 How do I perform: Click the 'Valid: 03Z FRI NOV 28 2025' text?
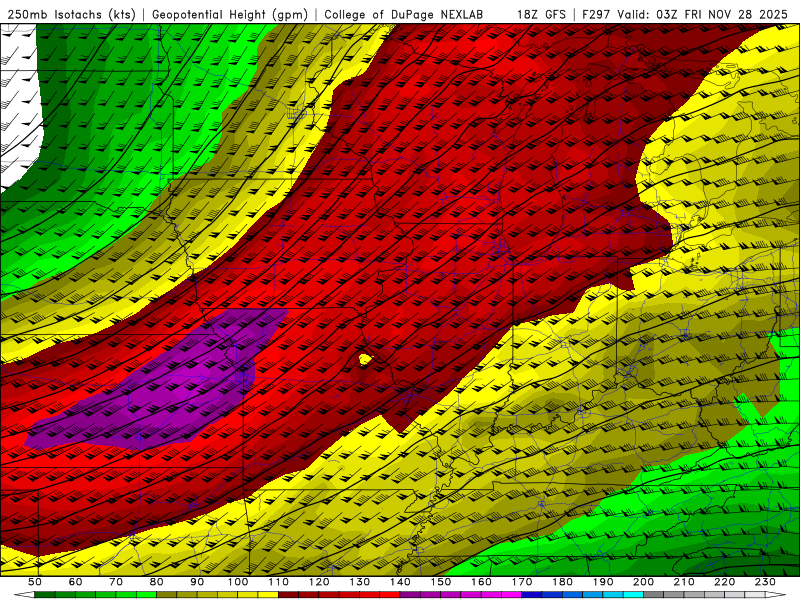(703, 15)
